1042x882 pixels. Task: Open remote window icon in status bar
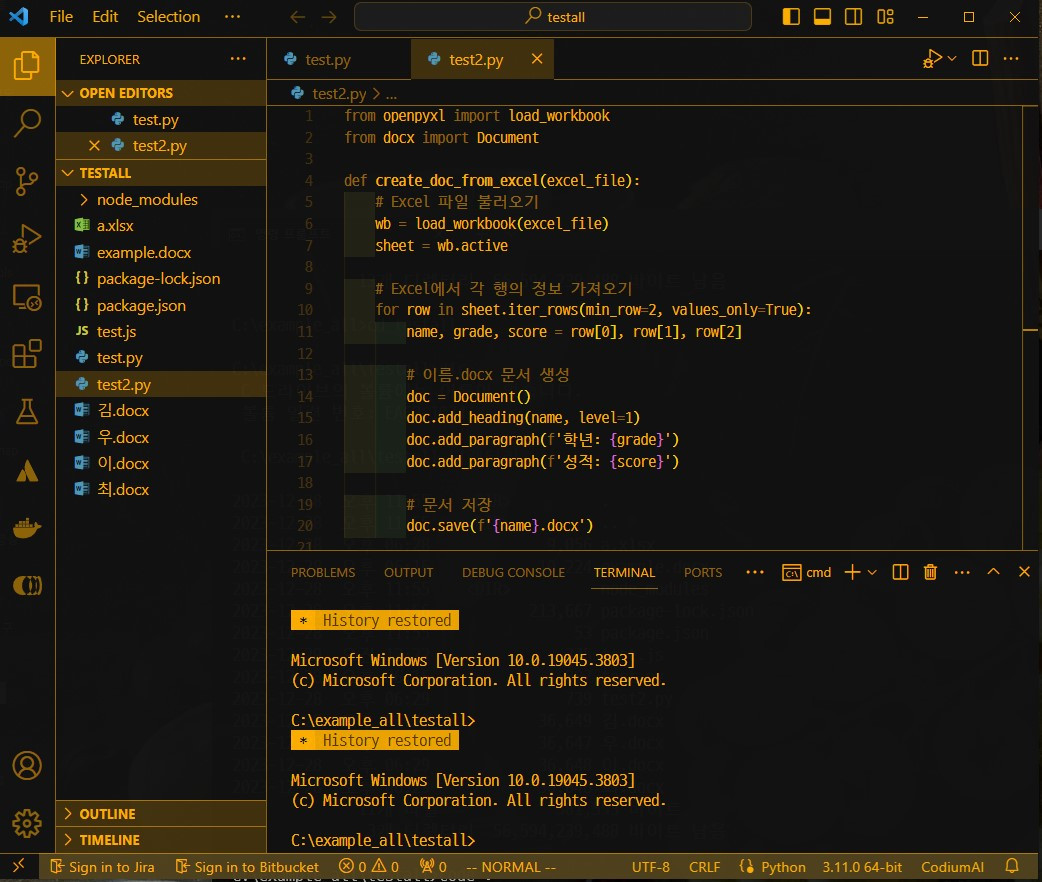coord(19,867)
